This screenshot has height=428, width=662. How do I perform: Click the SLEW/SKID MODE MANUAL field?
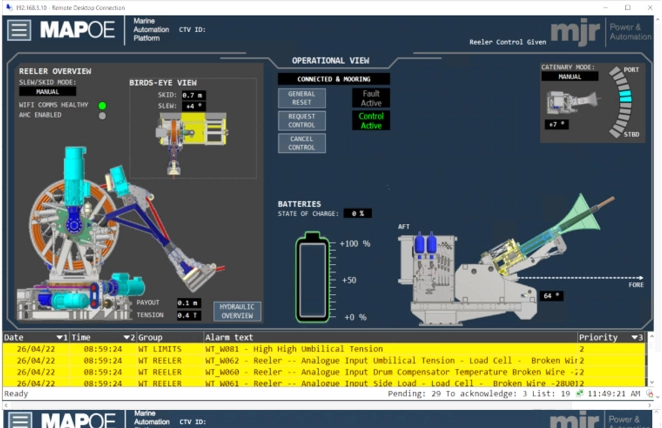pos(47,92)
